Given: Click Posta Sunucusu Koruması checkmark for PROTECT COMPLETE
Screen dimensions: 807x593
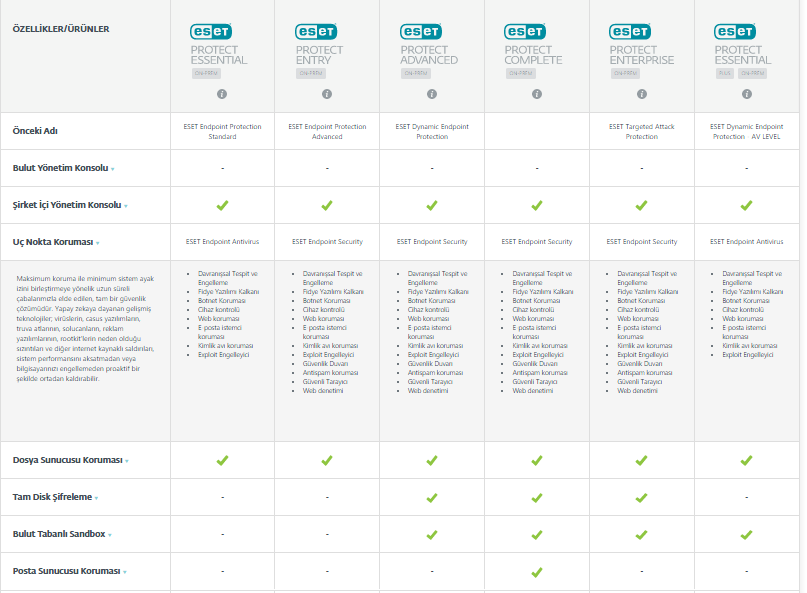Looking at the screenshot, I should click(x=537, y=572).
